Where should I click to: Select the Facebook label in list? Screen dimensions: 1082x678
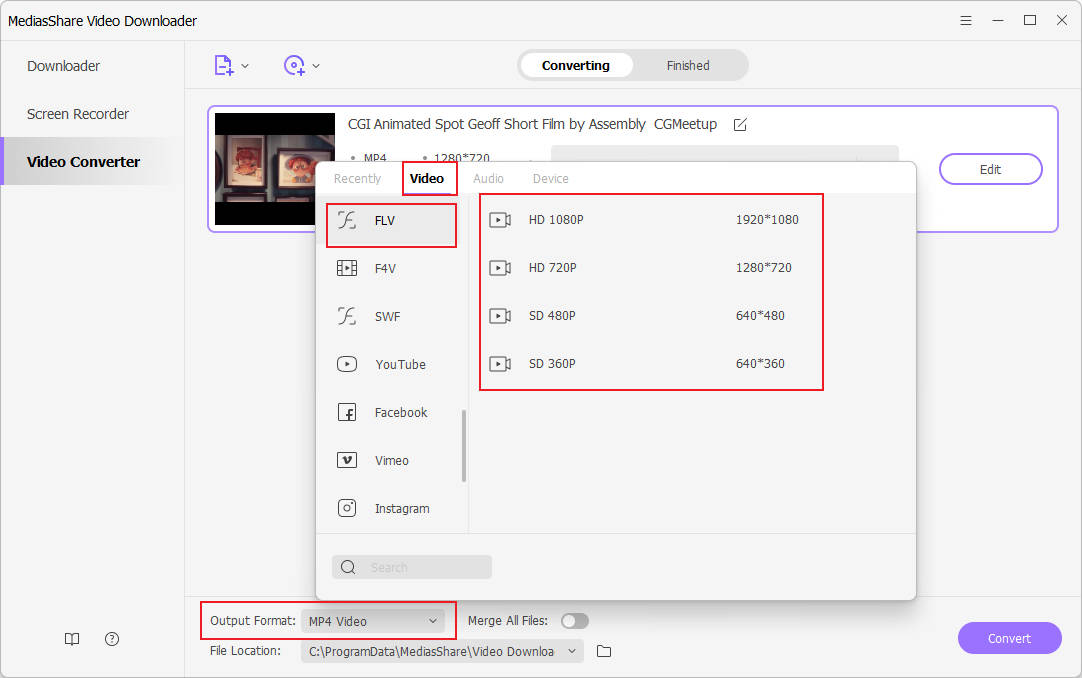click(x=401, y=412)
